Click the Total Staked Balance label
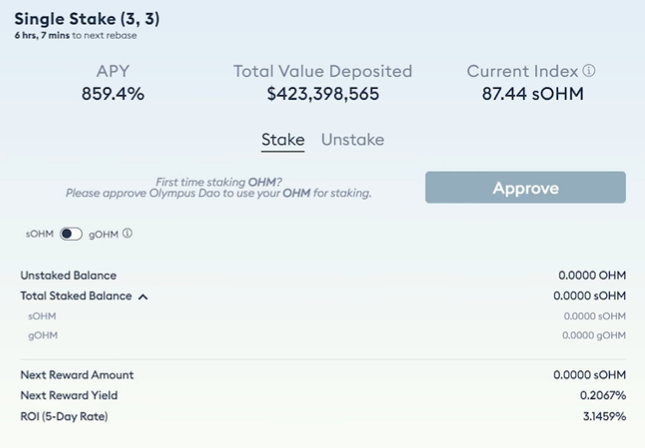This screenshot has width=645, height=448. (x=76, y=296)
